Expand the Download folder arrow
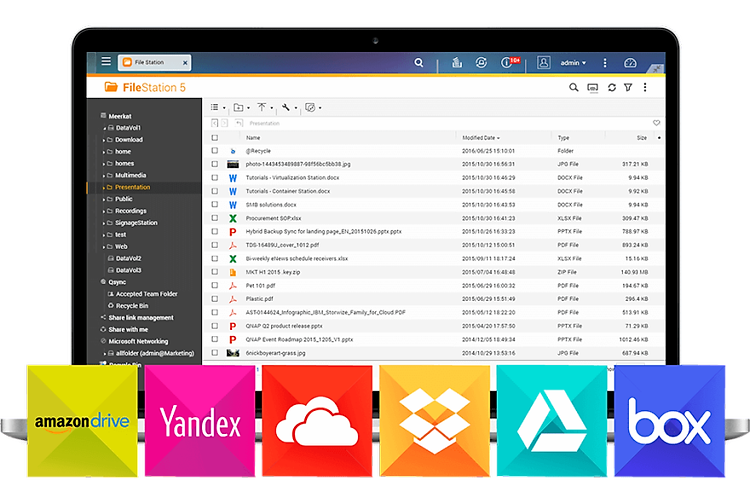Image resolution: width=750 pixels, height=486 pixels. point(103,140)
